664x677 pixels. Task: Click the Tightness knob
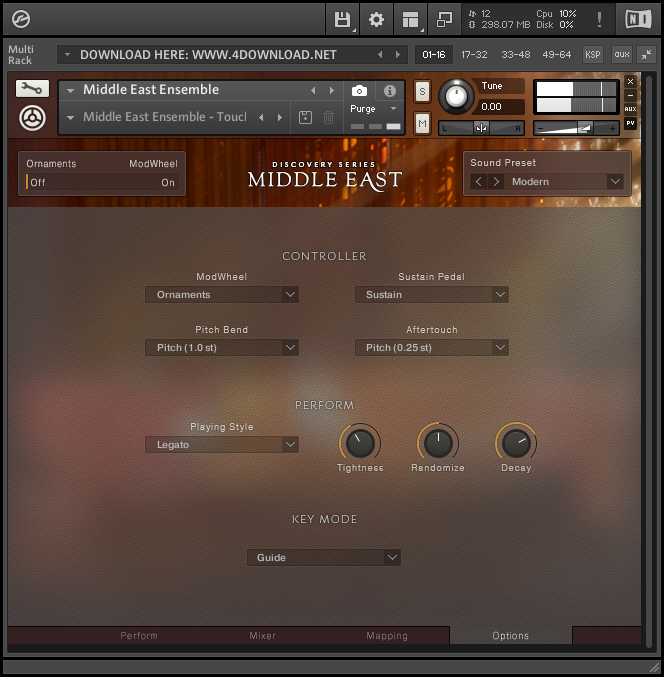(360, 443)
